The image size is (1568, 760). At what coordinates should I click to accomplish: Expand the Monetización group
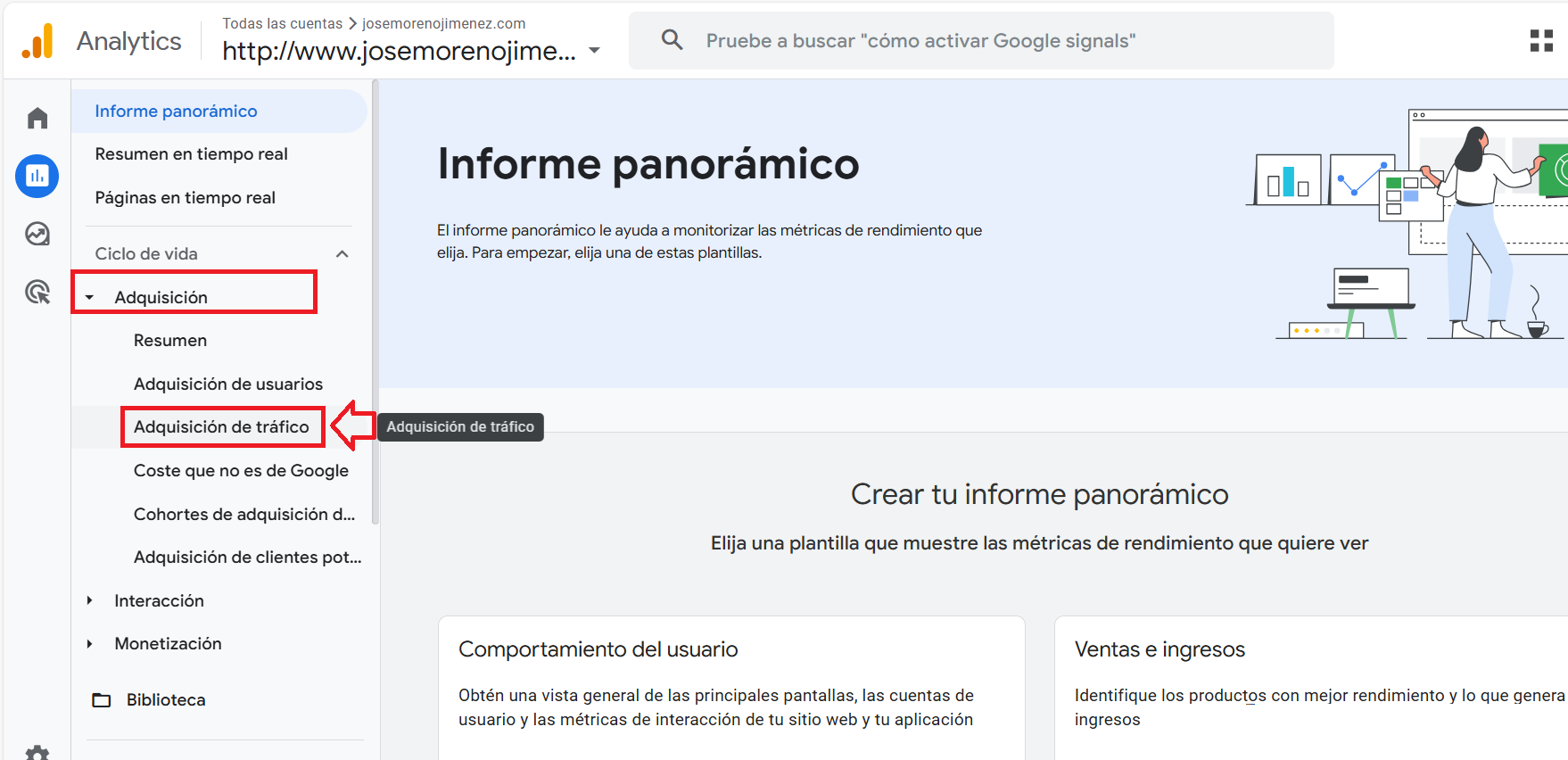(90, 644)
